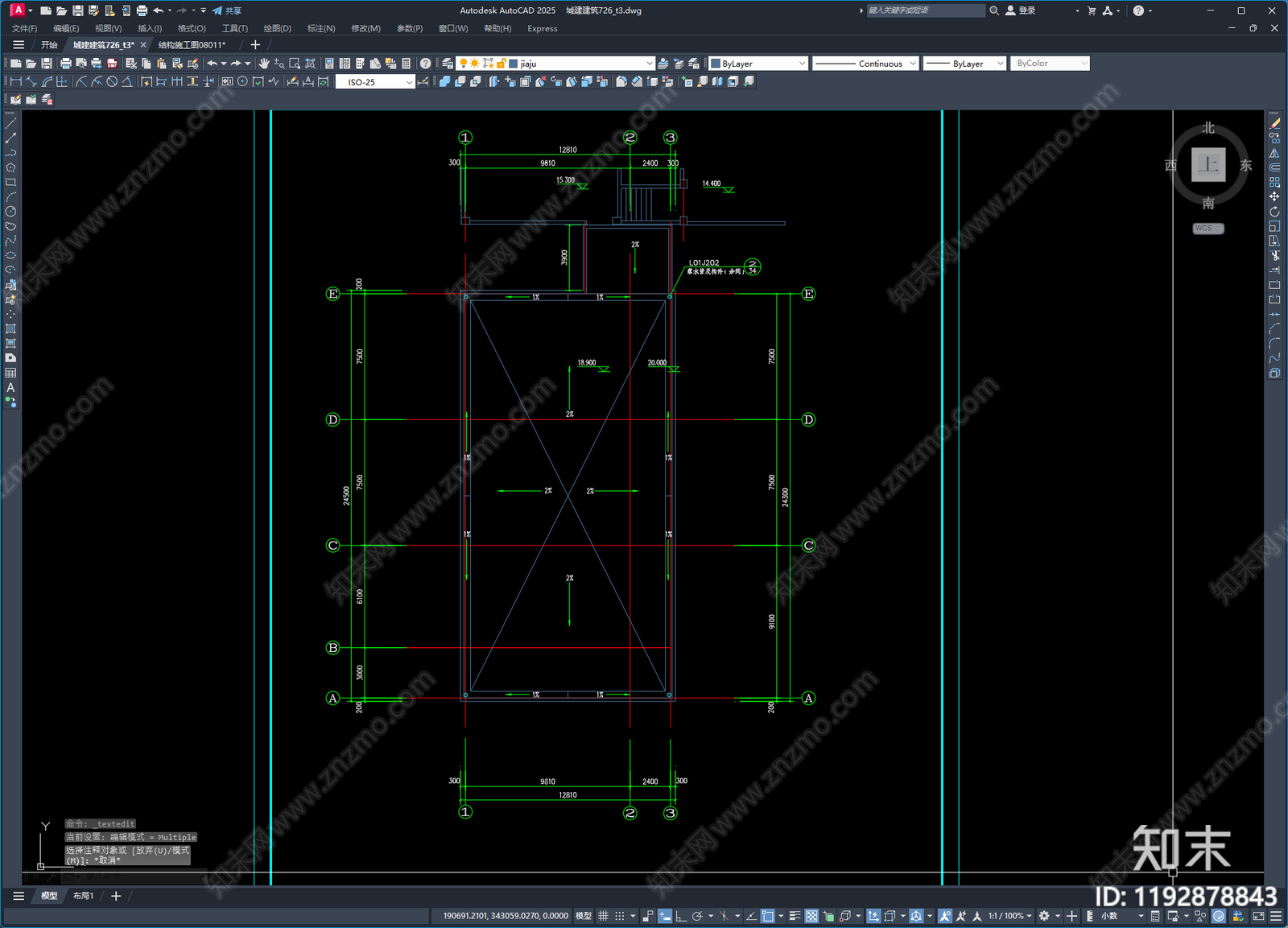Click the WCS label under the ViewCube
The width and height of the screenshot is (1288, 928).
click(1207, 229)
